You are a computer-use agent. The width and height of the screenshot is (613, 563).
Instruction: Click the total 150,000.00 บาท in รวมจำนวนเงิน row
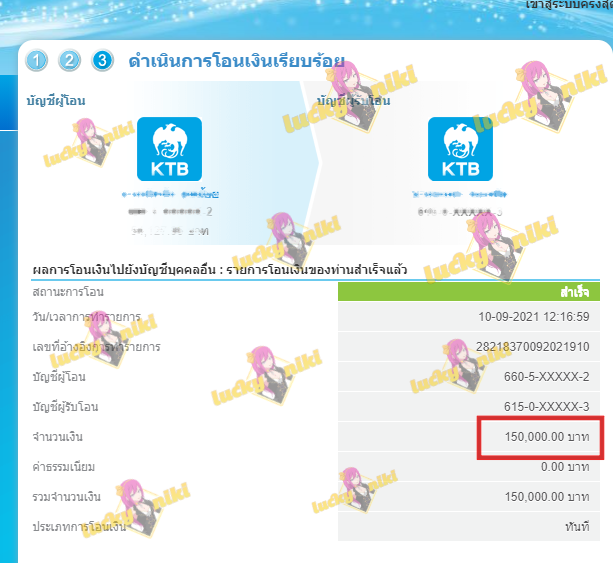[x=547, y=497]
